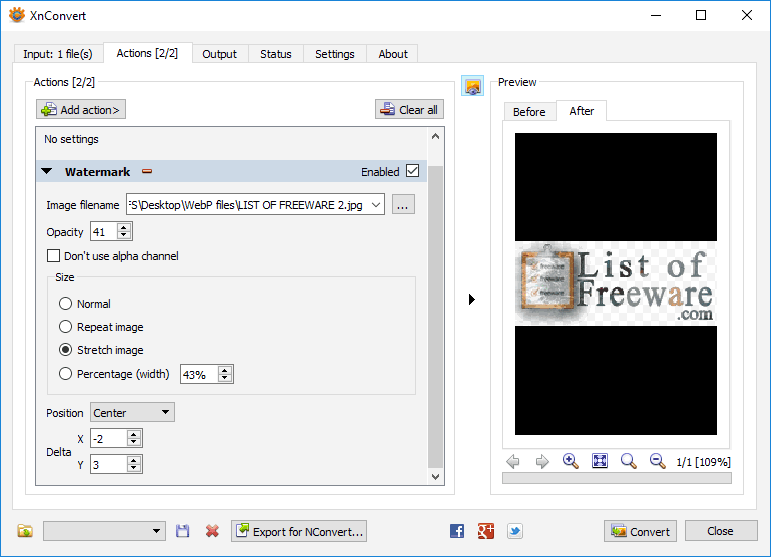Collapse the Watermark action section
This screenshot has width=771, height=557.
click(47, 172)
